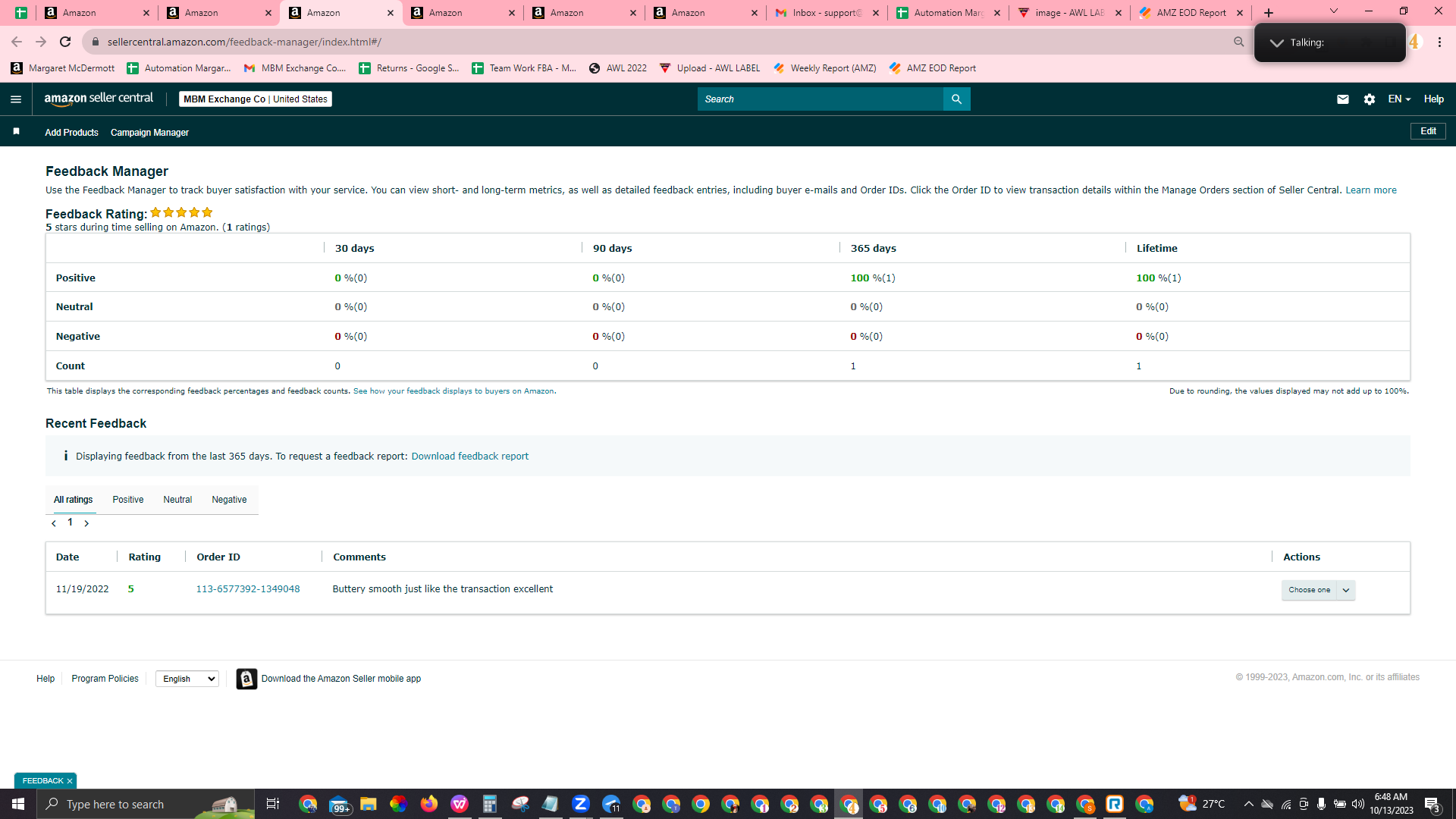Click the footer Help link
This screenshot has height=819, width=1456.
45,679
